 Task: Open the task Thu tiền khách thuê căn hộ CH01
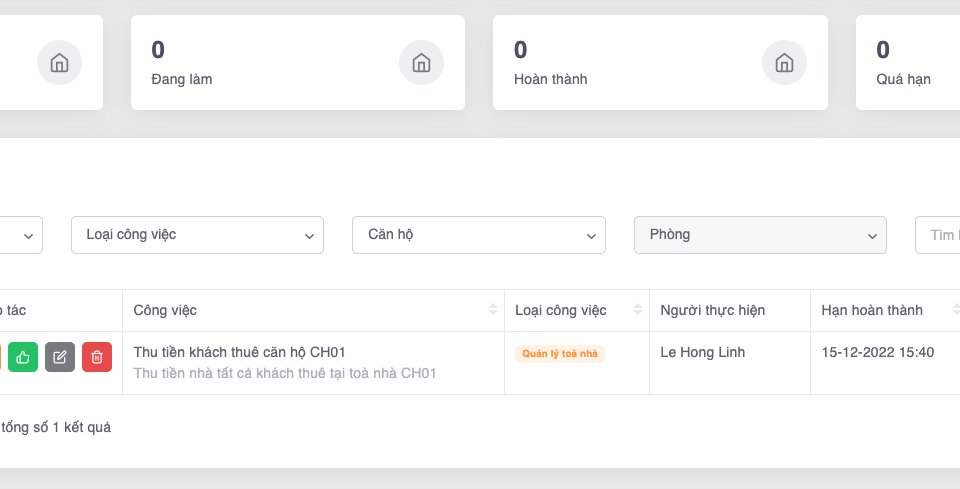[x=240, y=352]
